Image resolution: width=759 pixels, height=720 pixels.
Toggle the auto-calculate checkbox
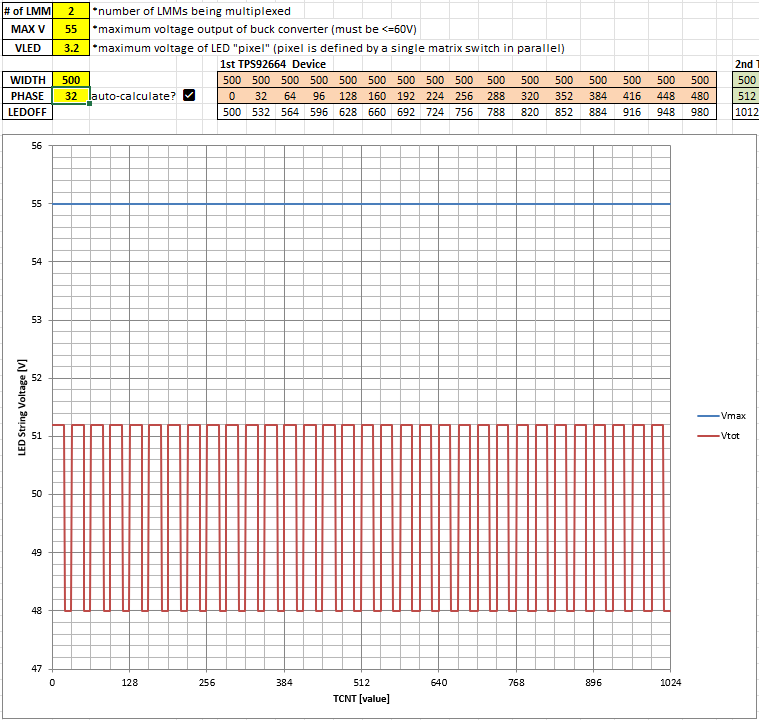coord(189,96)
